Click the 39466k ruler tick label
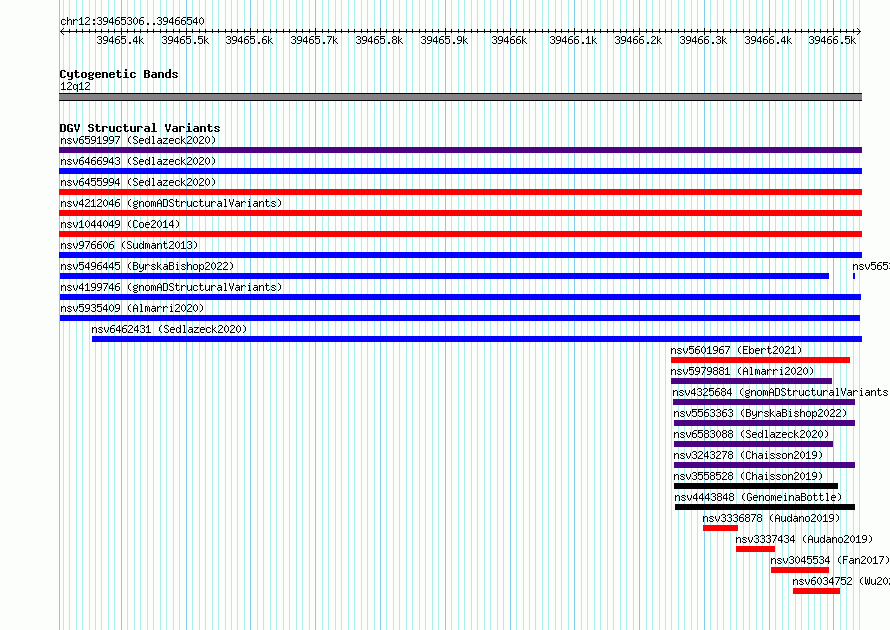 tap(509, 40)
